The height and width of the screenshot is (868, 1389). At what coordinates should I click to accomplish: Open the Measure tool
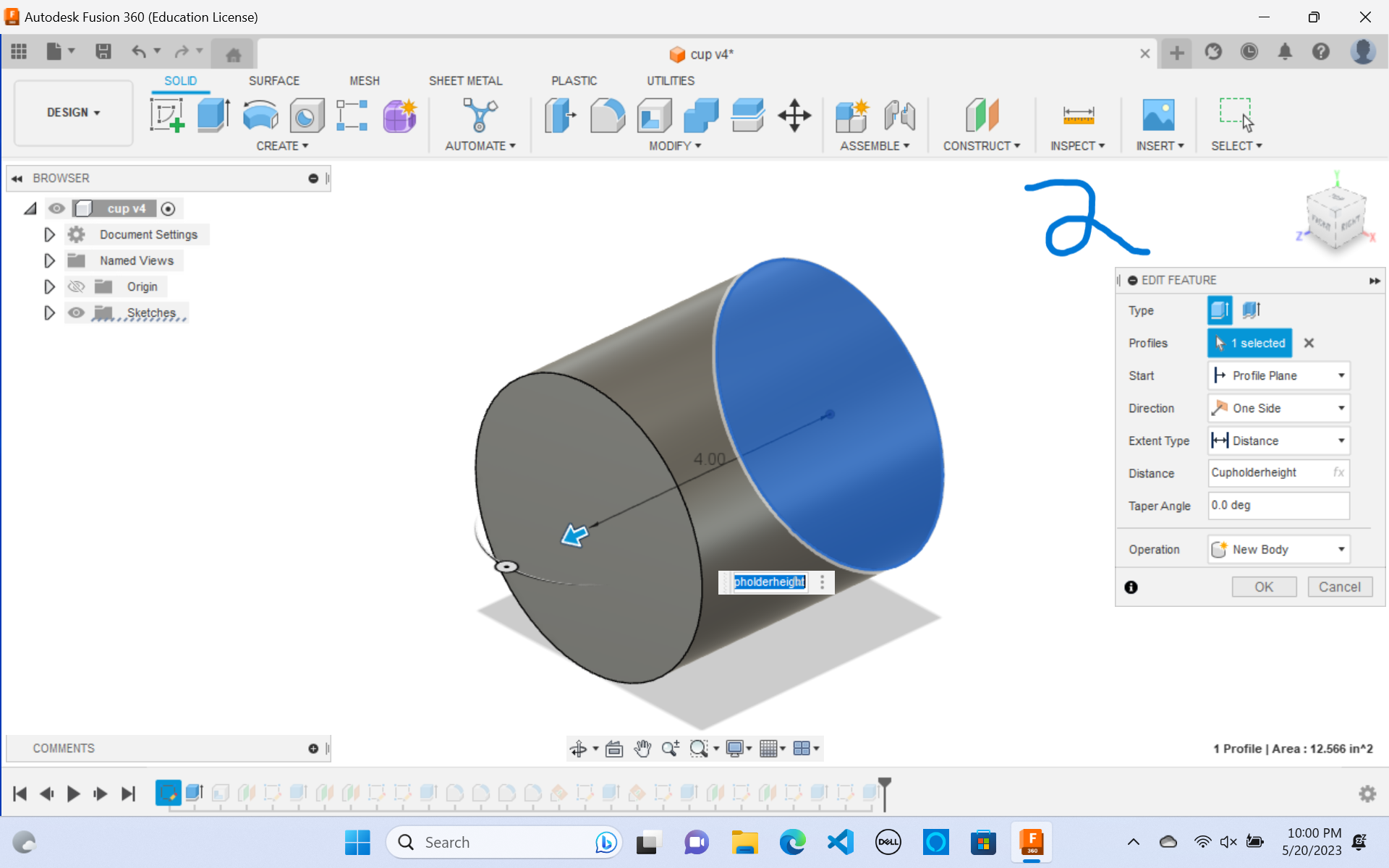coord(1078,116)
